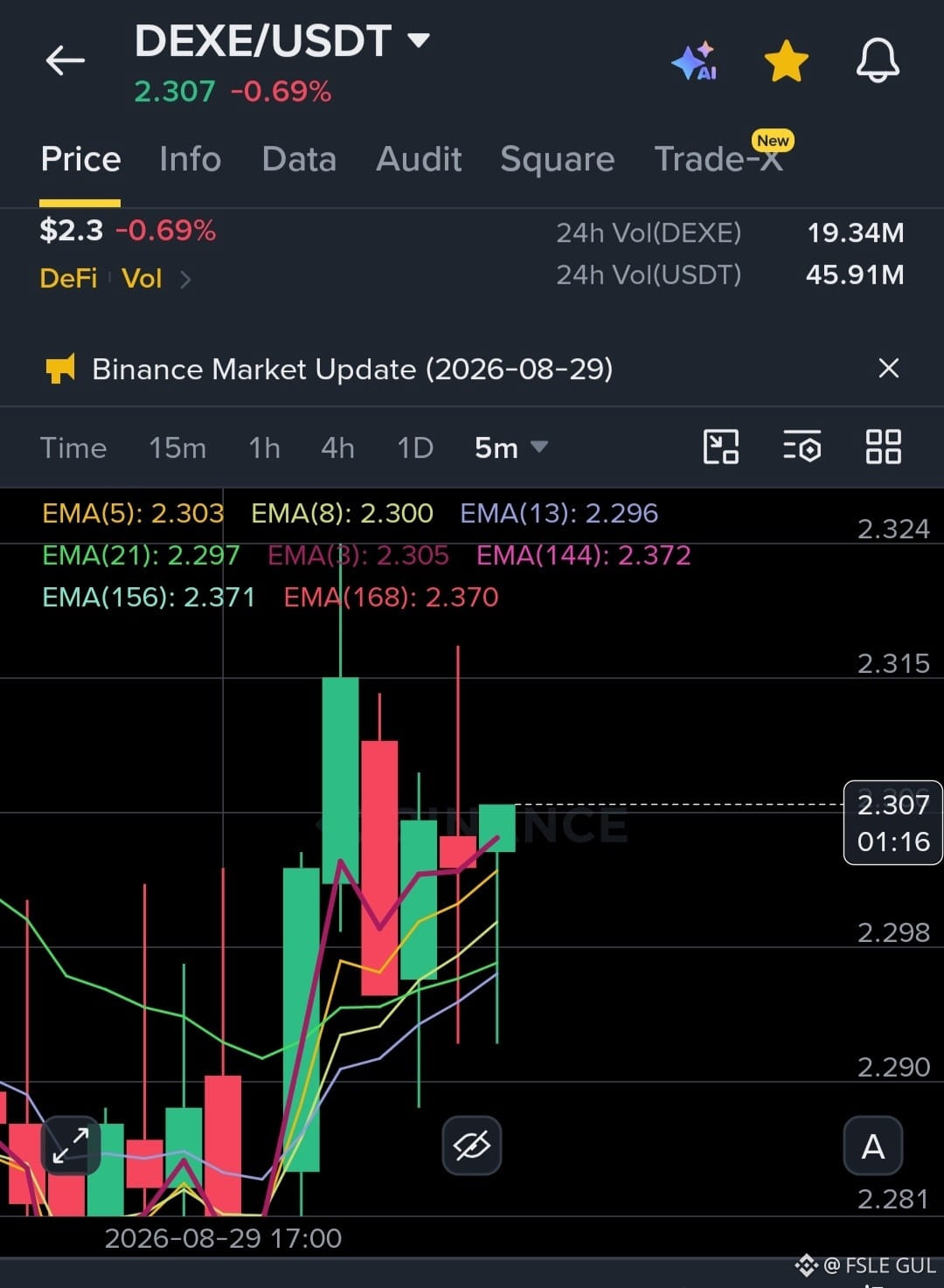
Task: Open Binance Market Update announcement
Action: point(352,369)
